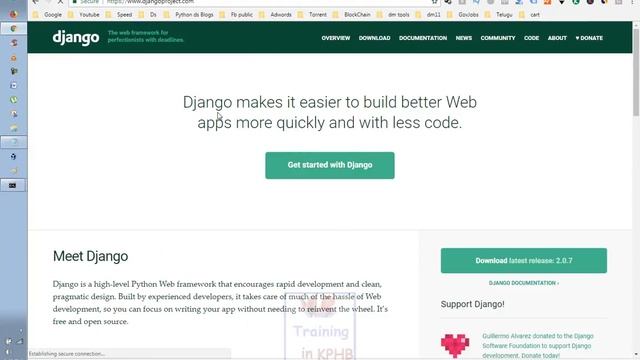The width and height of the screenshot is (640, 360).
Task: Open the Python ds Blogs bookmark folder
Action: tap(189, 15)
